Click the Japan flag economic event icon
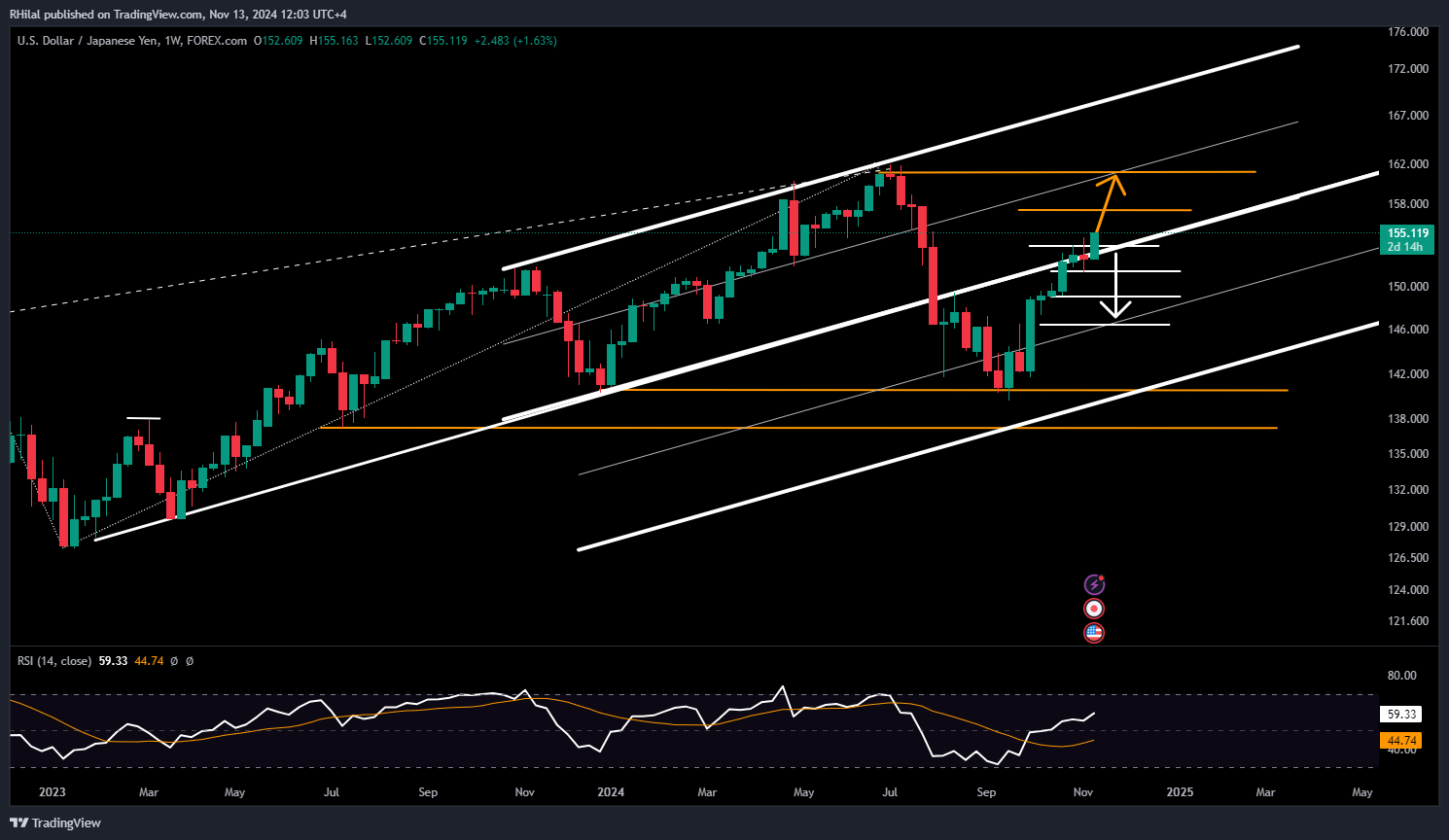The width and height of the screenshot is (1449, 840). [1094, 609]
